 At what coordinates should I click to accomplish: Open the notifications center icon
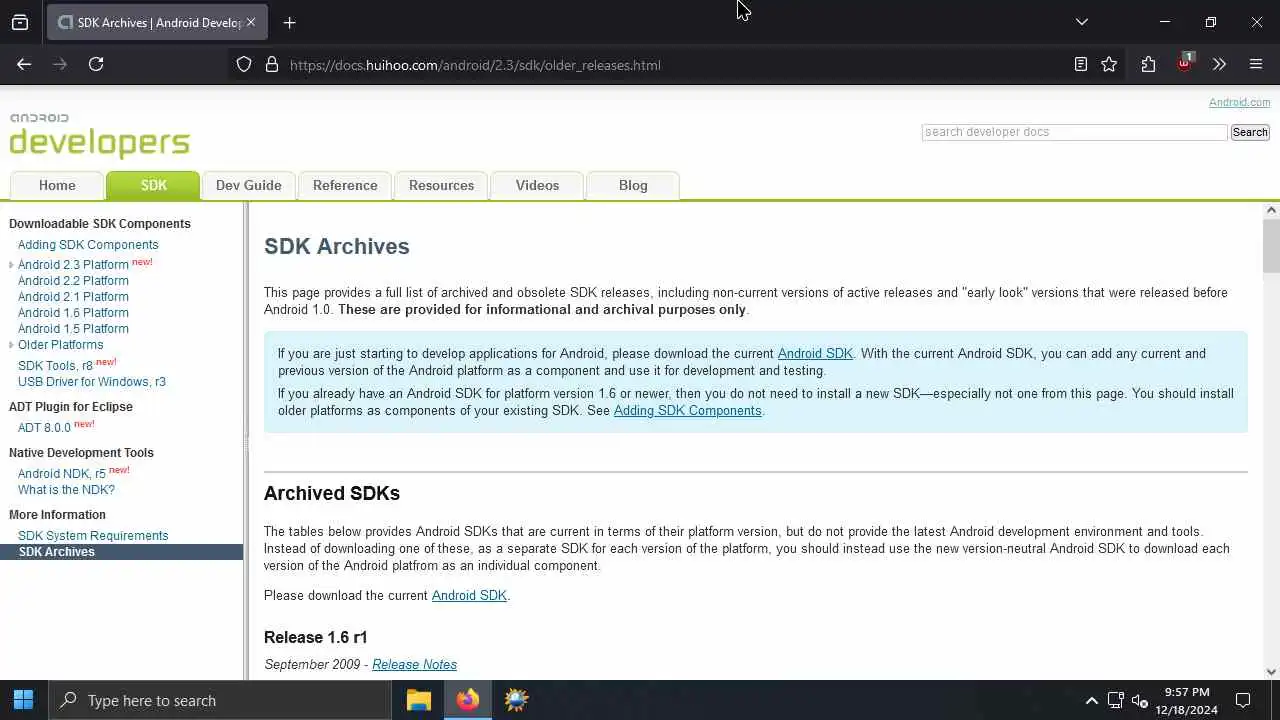pyautogui.click(x=1243, y=700)
